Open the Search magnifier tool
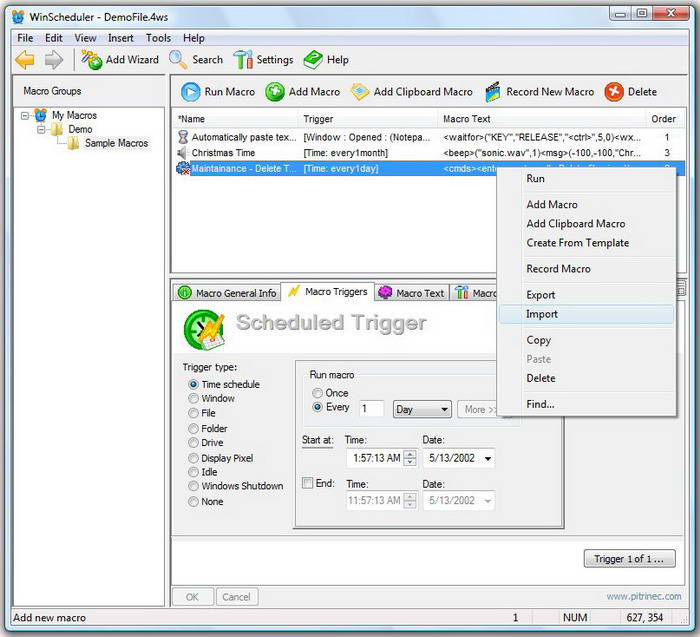700x637 pixels. click(x=196, y=59)
